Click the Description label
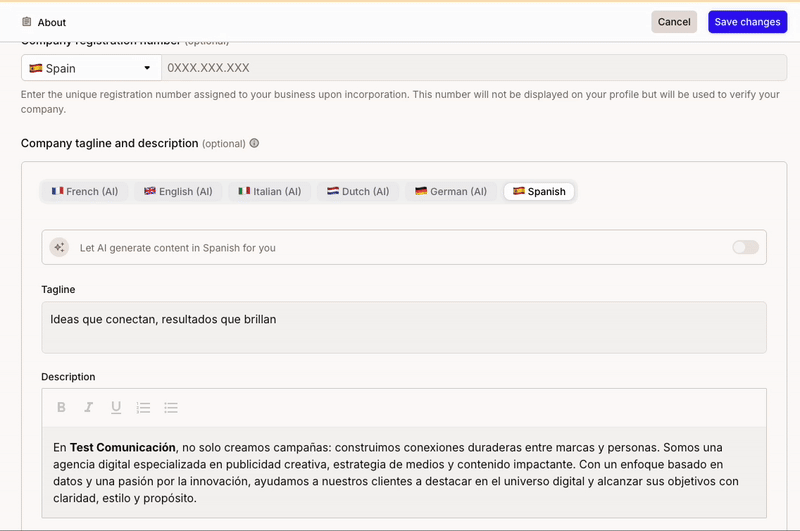 point(68,376)
